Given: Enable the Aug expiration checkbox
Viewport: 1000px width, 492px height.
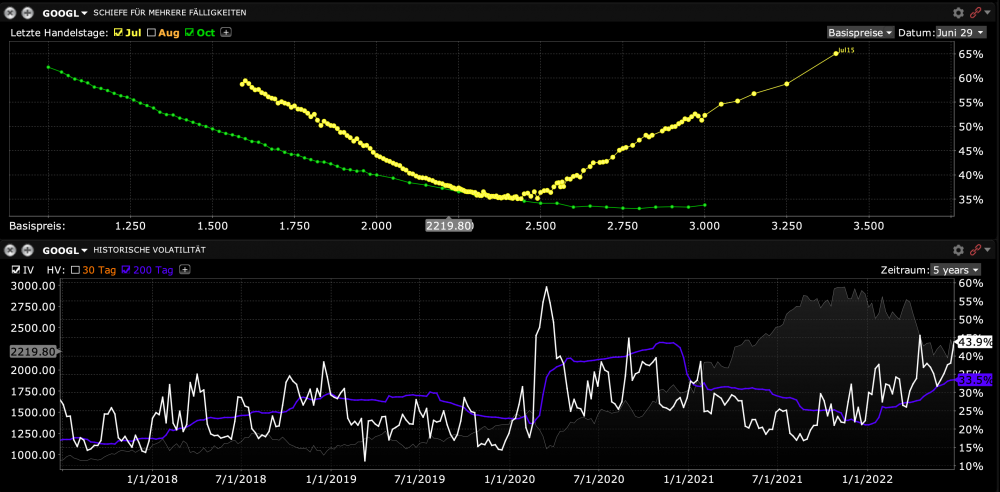Looking at the screenshot, I should [152, 32].
